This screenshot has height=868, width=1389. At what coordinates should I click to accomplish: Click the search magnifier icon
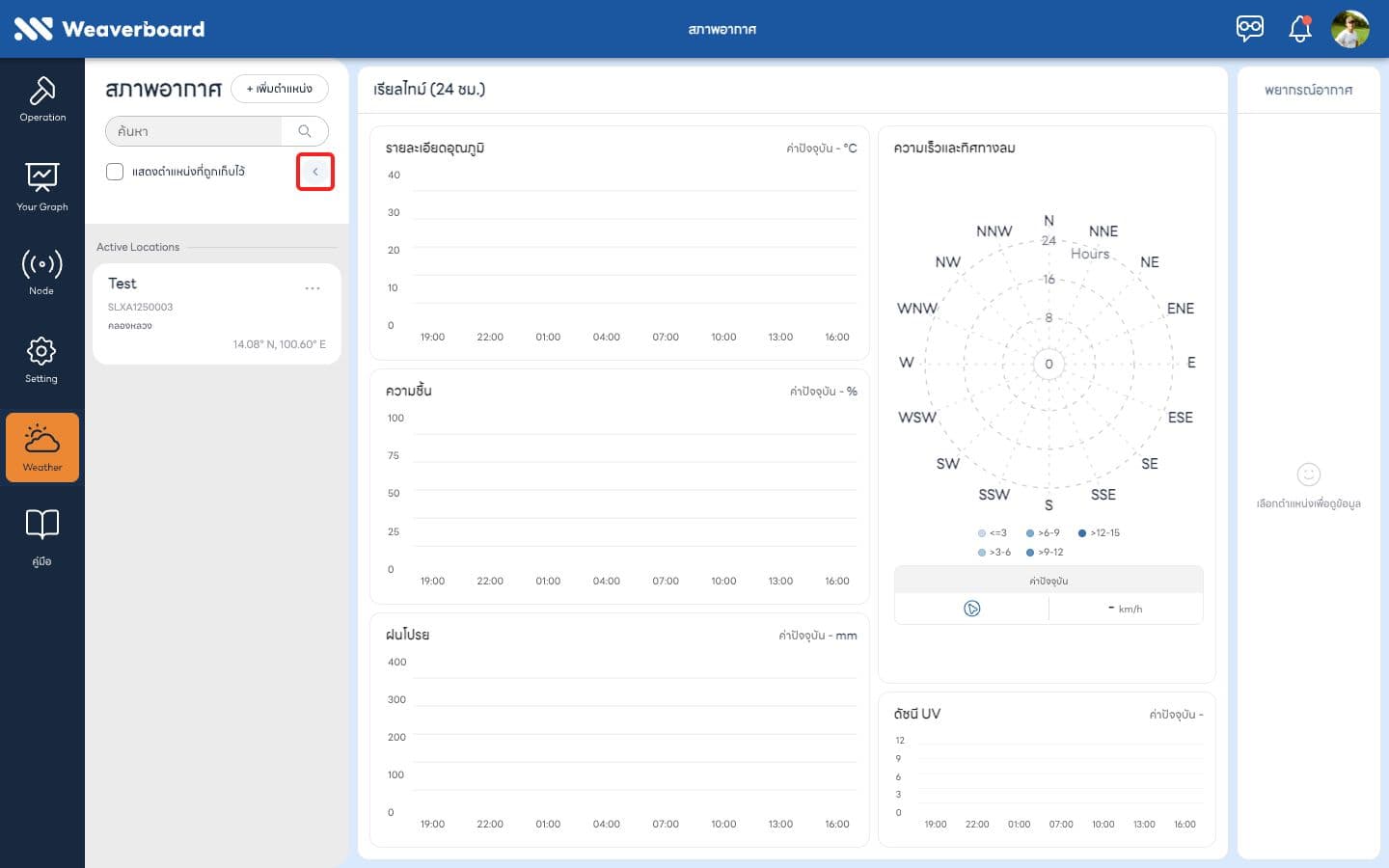click(x=305, y=131)
